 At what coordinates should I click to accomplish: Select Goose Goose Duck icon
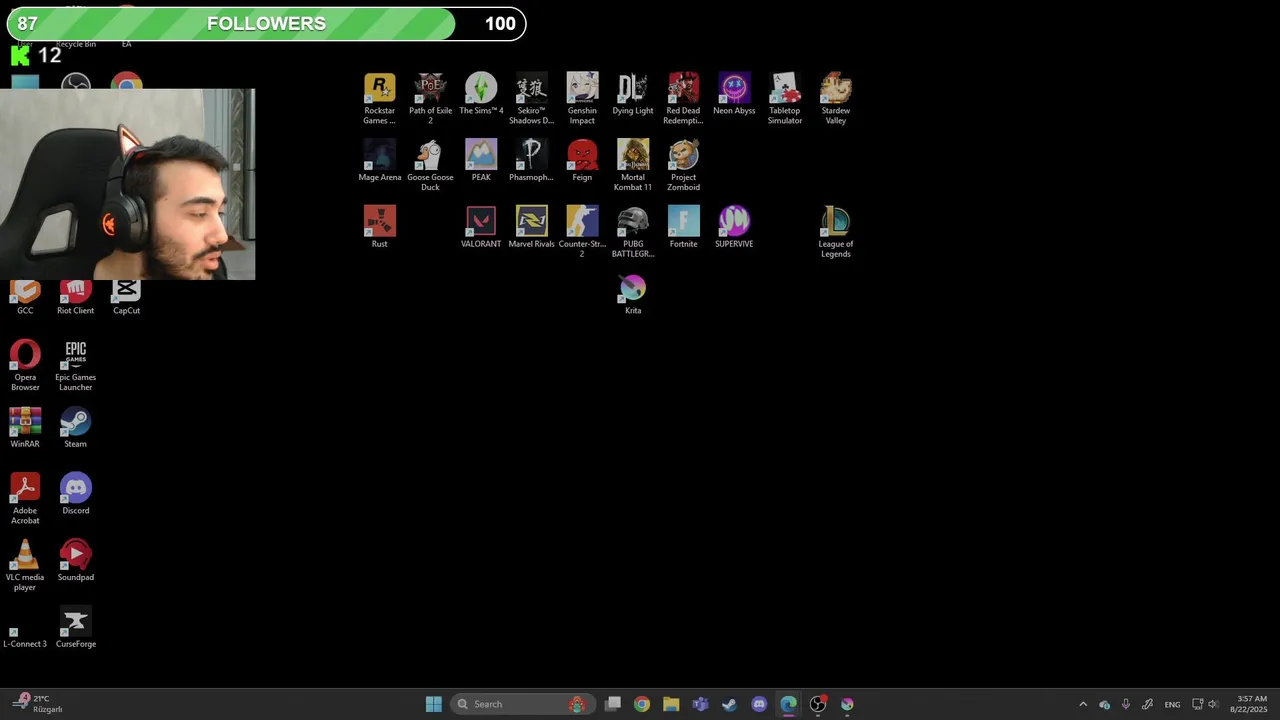(x=430, y=165)
